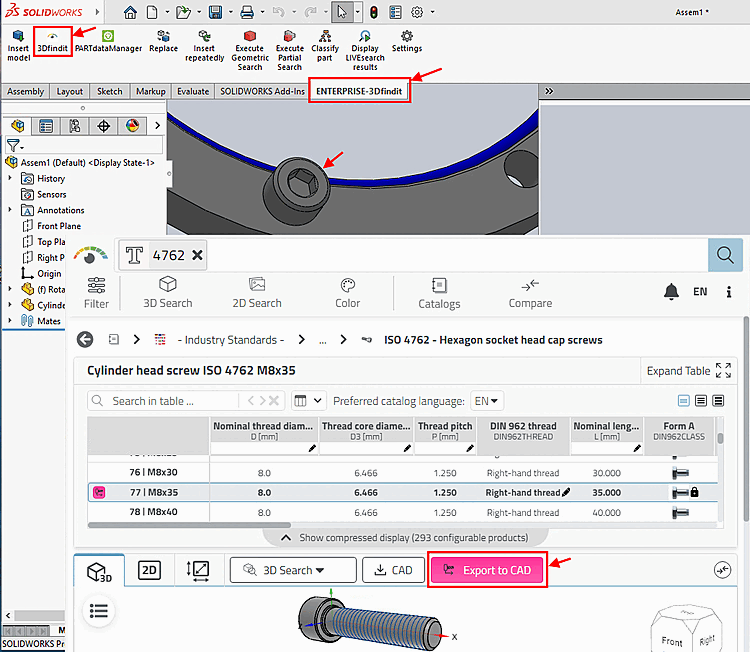The image size is (750, 652).
Task: Click the 3Dfindit toolbar icon
Action: tap(53, 42)
